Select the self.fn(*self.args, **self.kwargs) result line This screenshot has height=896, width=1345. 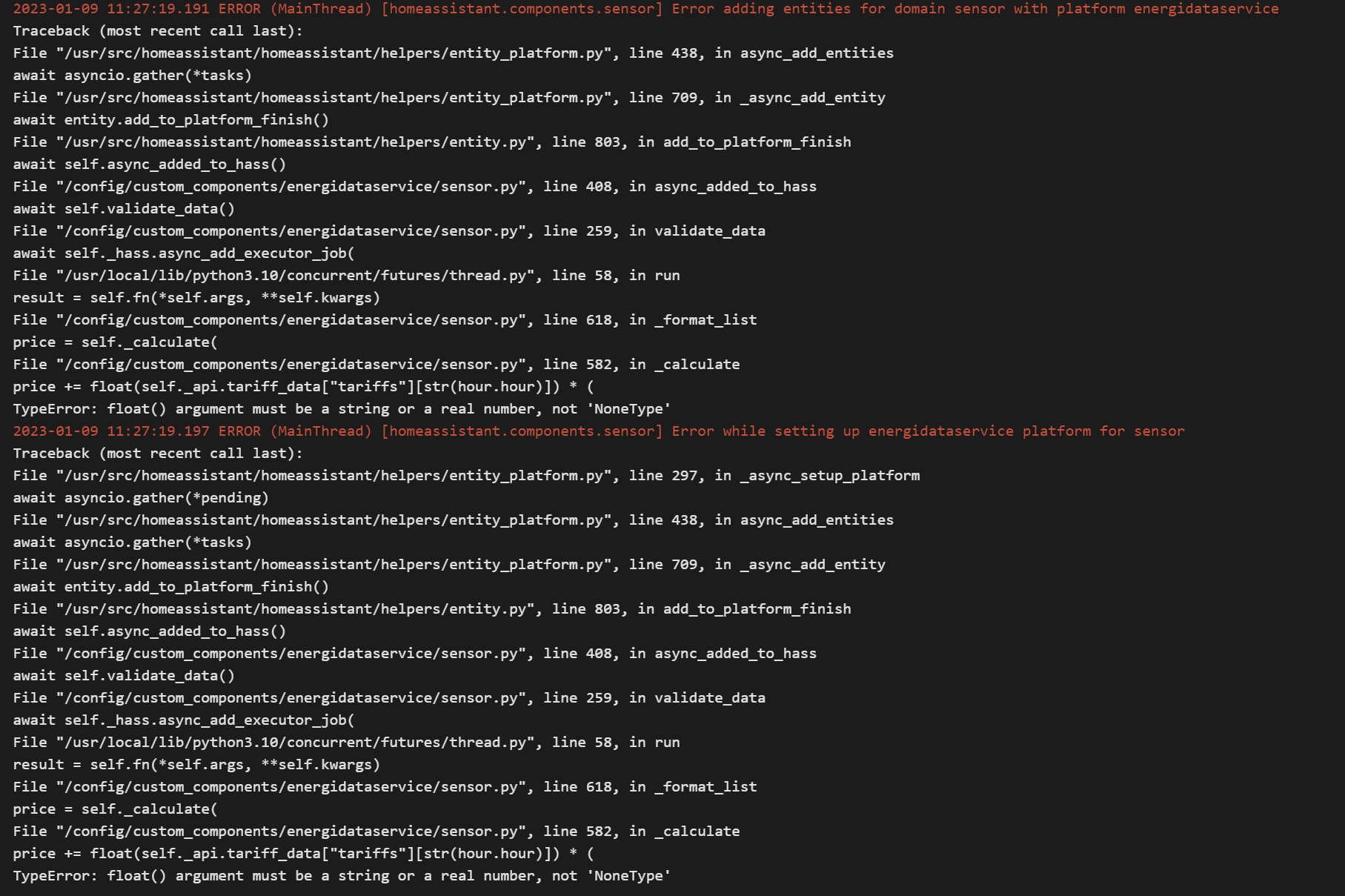click(x=196, y=297)
